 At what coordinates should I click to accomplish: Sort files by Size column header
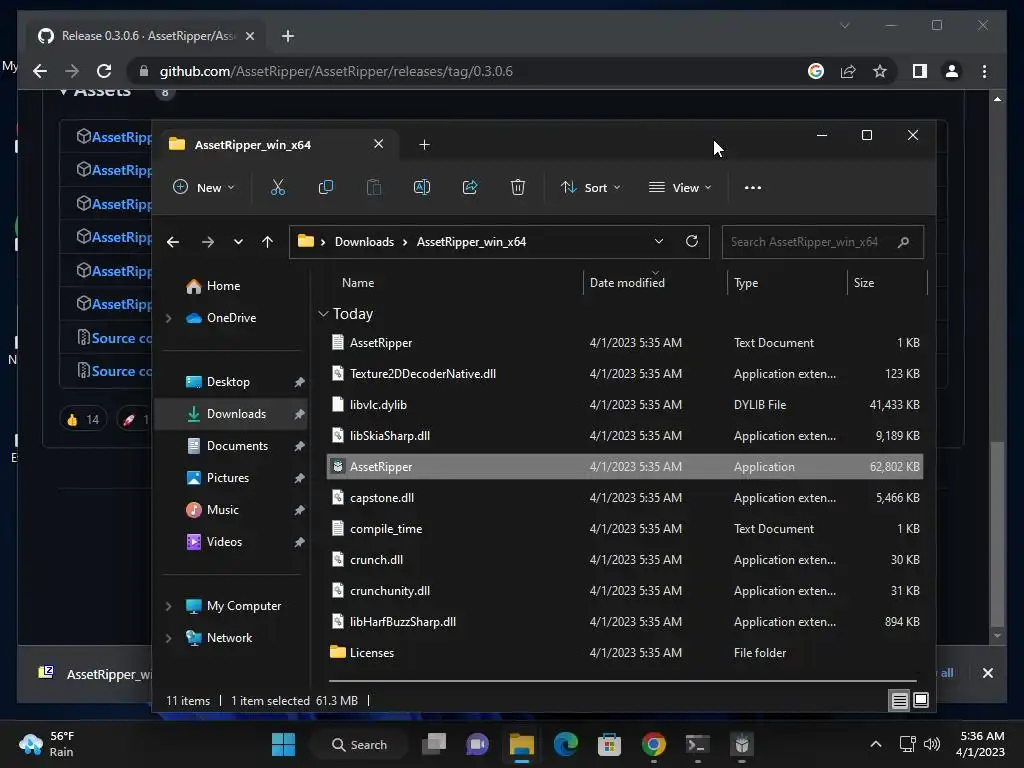coord(863,283)
